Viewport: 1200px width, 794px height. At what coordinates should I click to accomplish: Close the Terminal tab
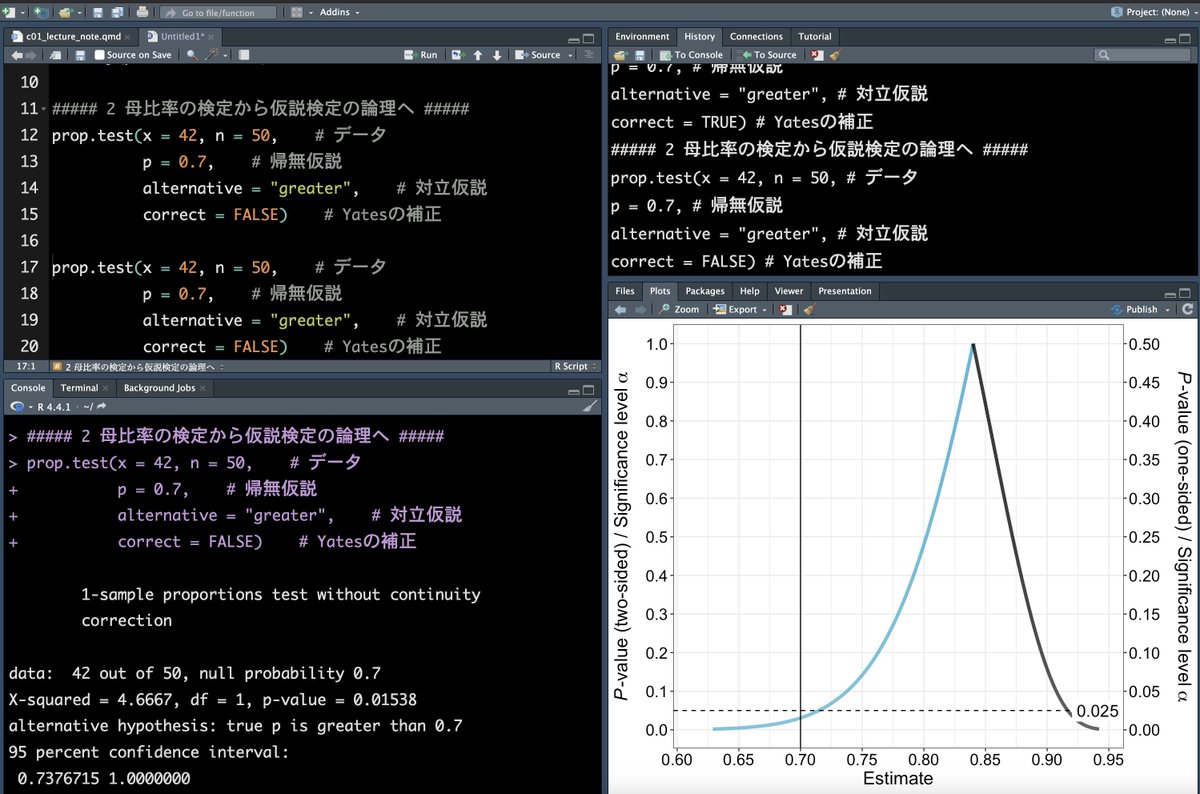click(x=106, y=388)
